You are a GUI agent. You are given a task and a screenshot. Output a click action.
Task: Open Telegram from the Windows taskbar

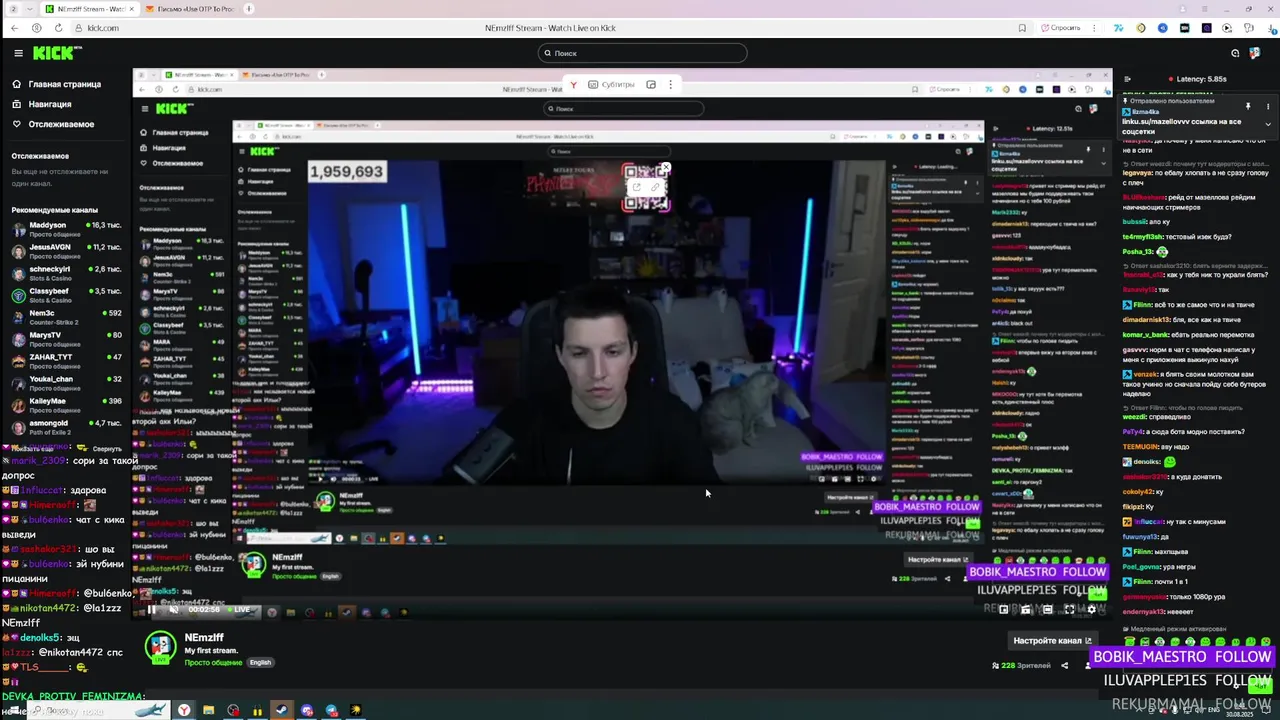[x=331, y=710]
